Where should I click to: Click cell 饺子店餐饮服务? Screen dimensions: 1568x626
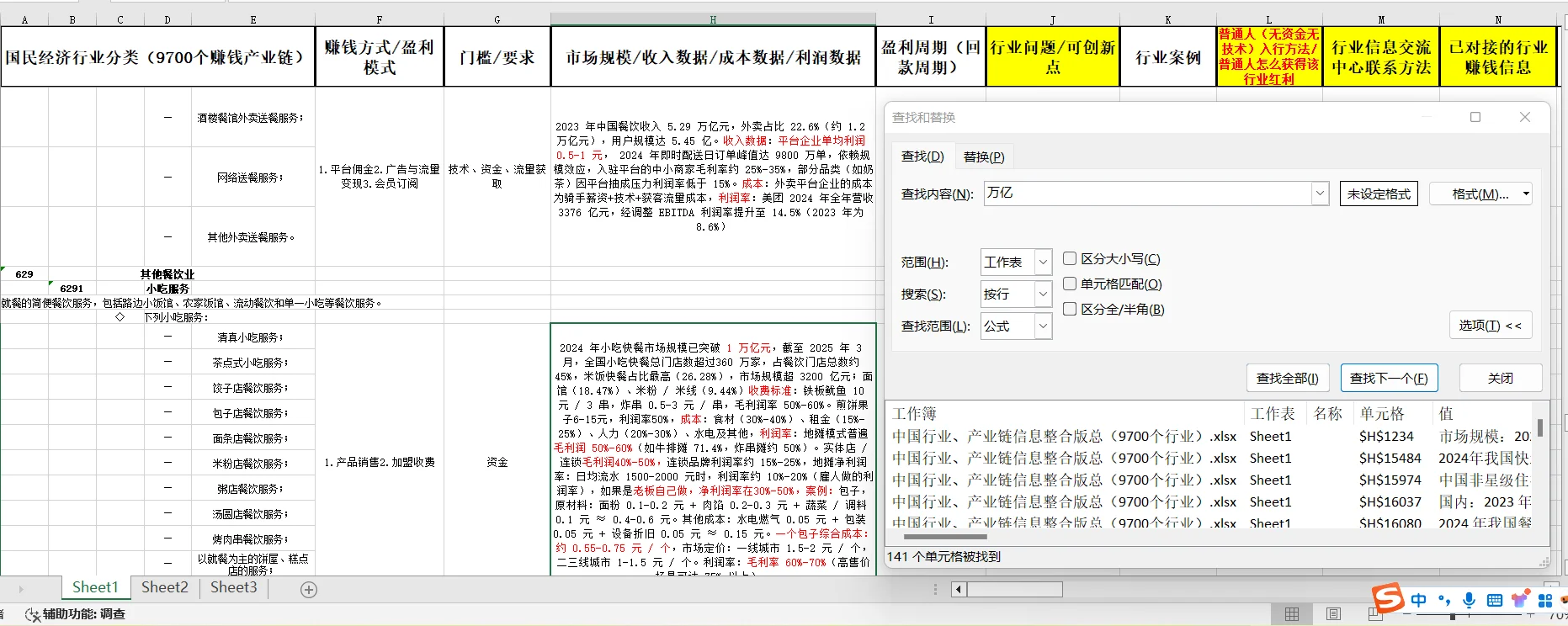pyautogui.click(x=253, y=388)
